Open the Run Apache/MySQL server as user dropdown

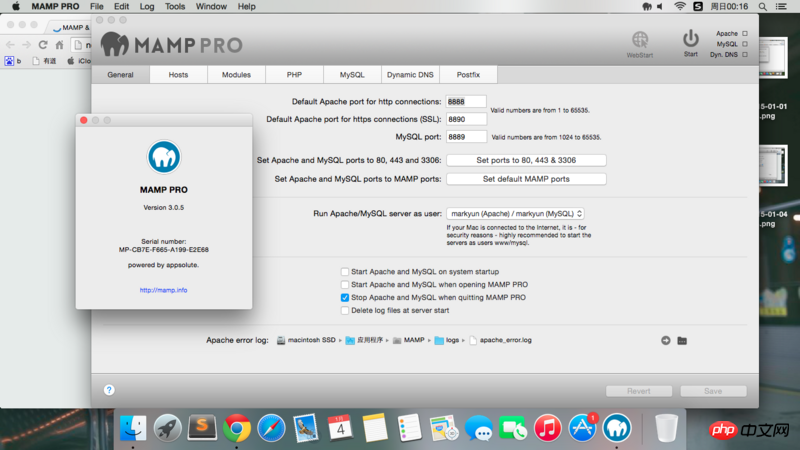click(x=515, y=213)
